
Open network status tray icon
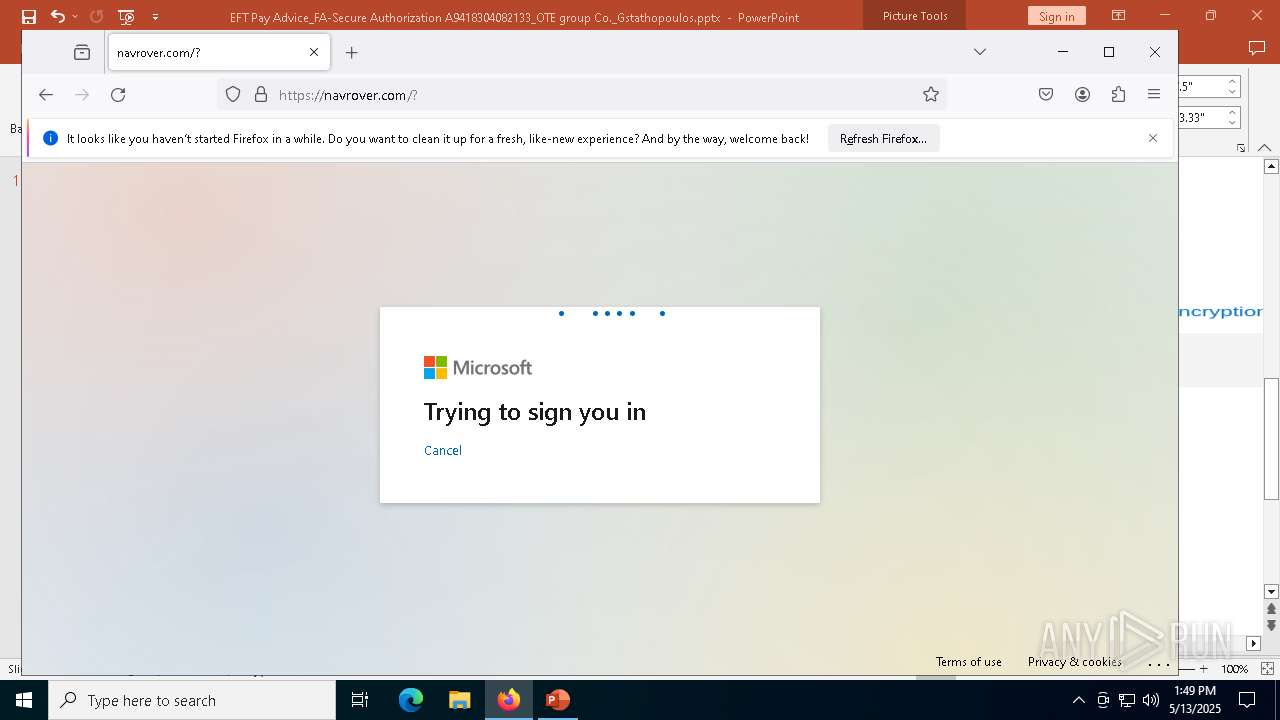point(1127,700)
